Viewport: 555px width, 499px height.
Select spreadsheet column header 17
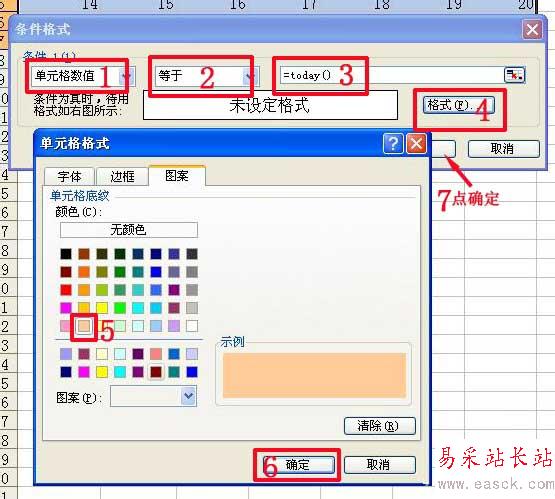click(x=310, y=5)
